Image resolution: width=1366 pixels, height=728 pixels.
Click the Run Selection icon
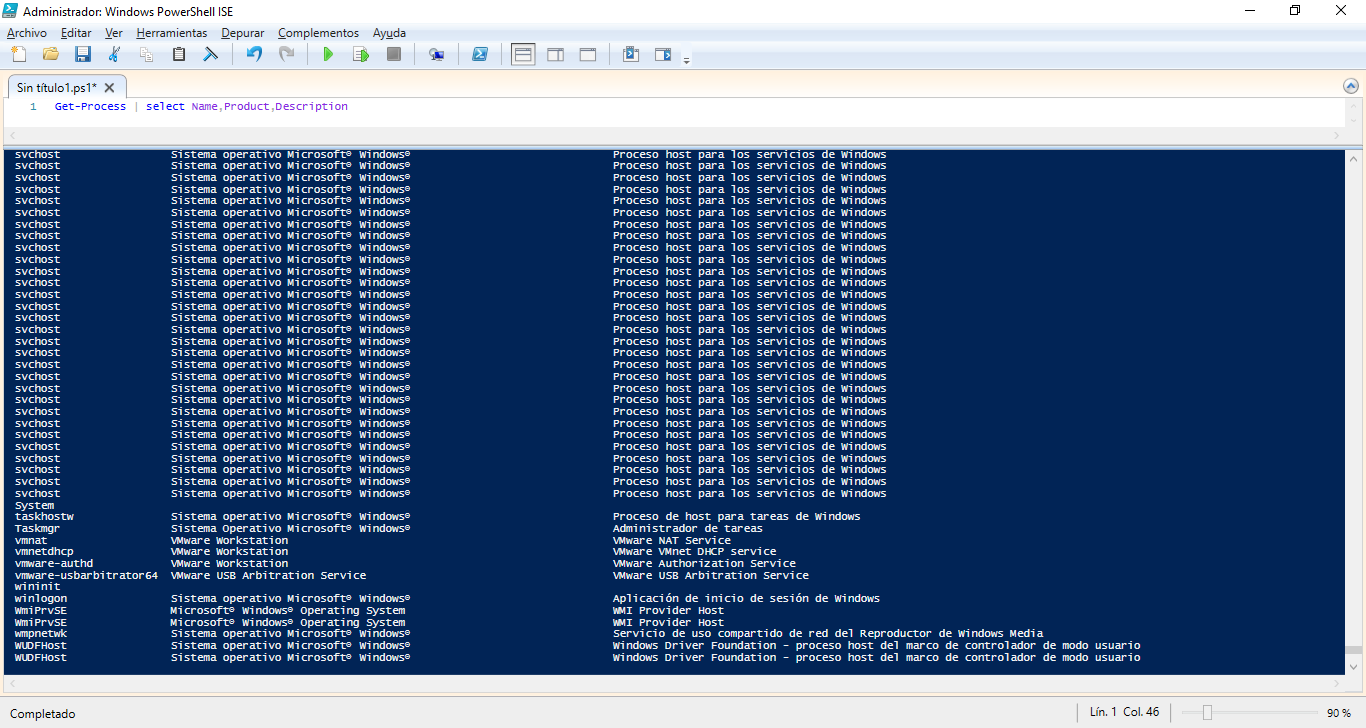[x=361, y=54]
